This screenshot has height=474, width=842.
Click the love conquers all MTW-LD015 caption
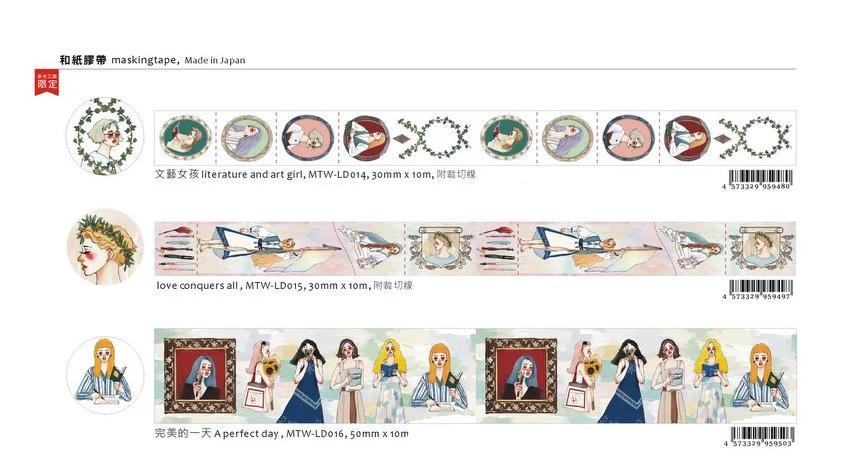pos(285,286)
